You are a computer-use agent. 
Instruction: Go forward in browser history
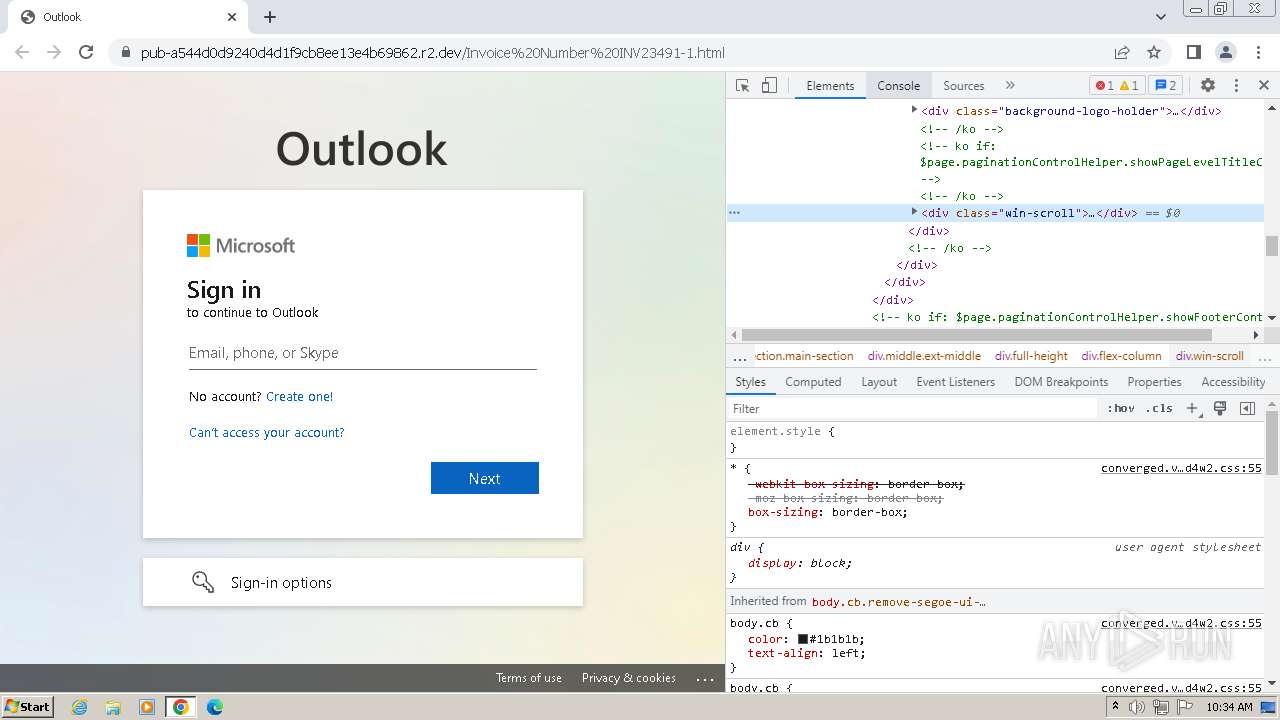pyautogui.click(x=54, y=52)
